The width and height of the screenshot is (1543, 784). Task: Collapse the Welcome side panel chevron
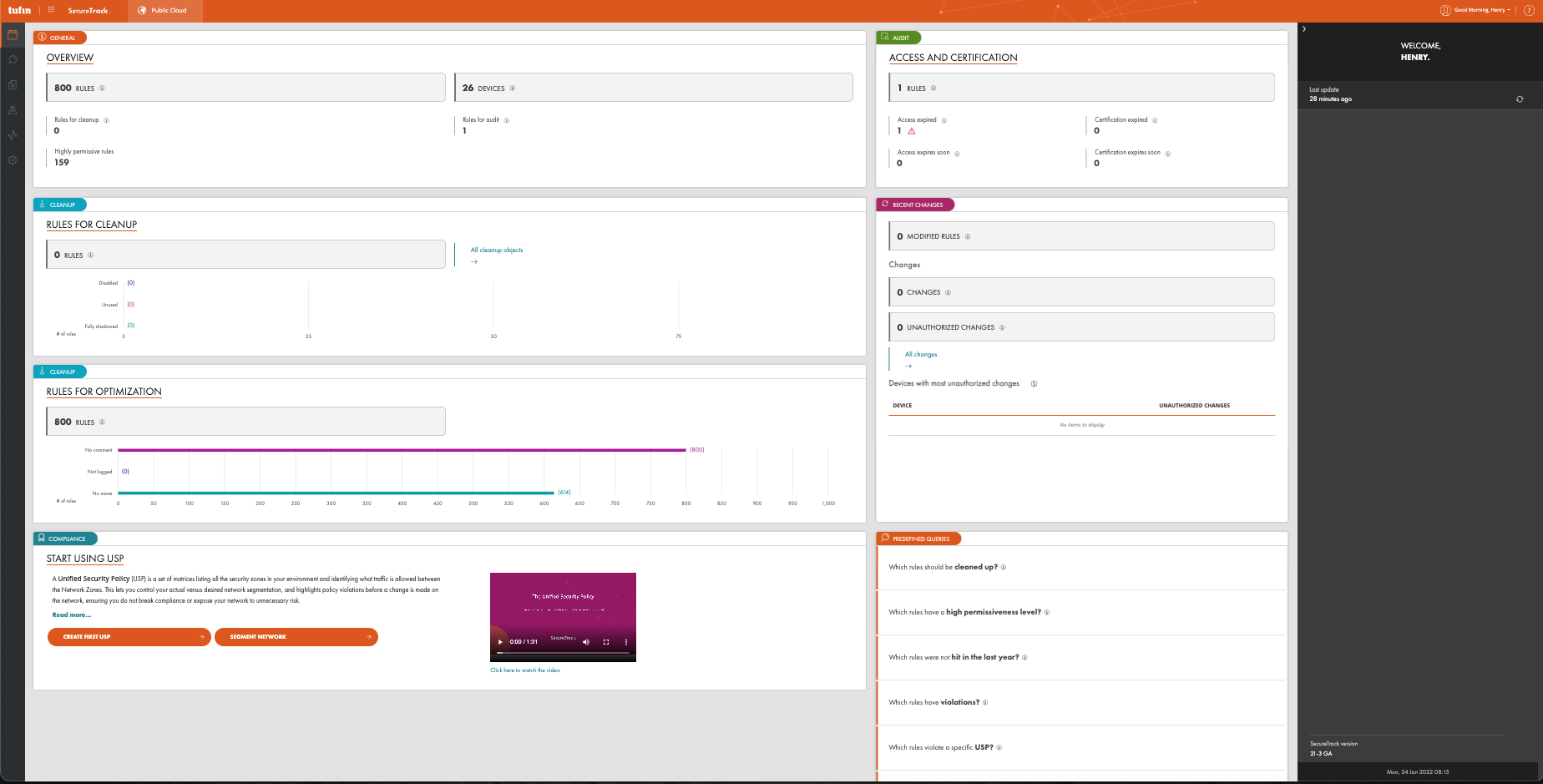(1304, 29)
